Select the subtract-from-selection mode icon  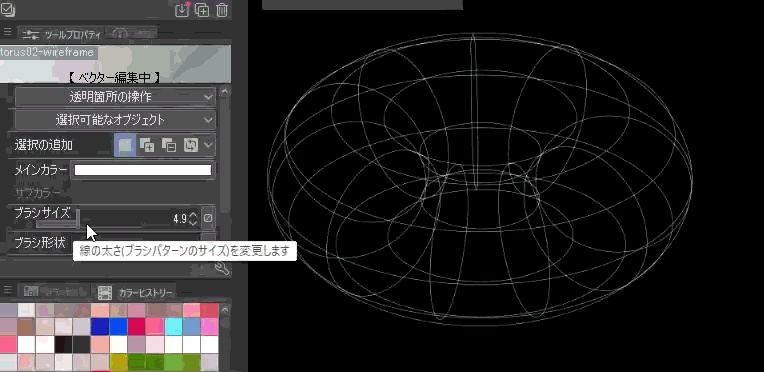169,145
